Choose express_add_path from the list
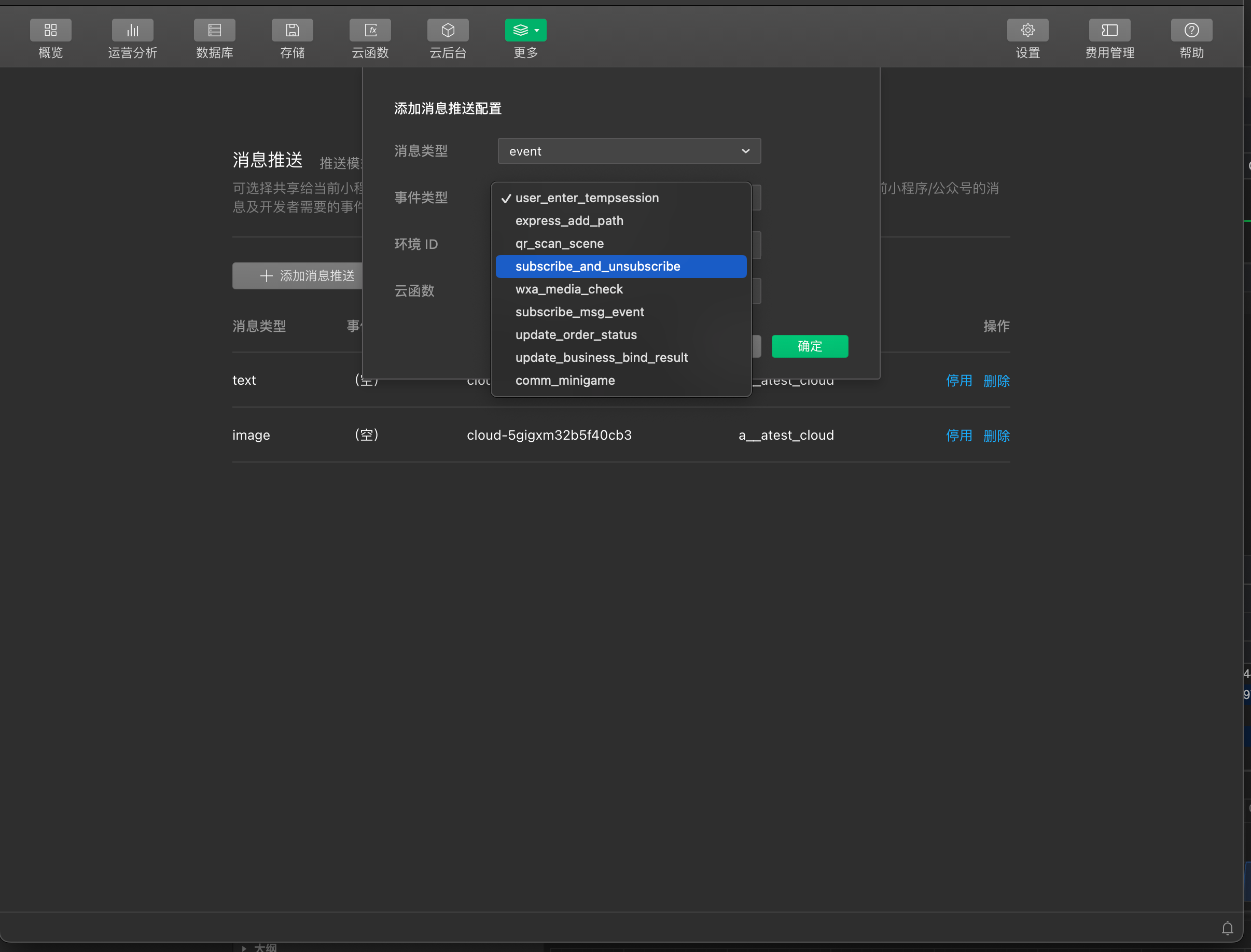The image size is (1251, 952). pos(569,221)
